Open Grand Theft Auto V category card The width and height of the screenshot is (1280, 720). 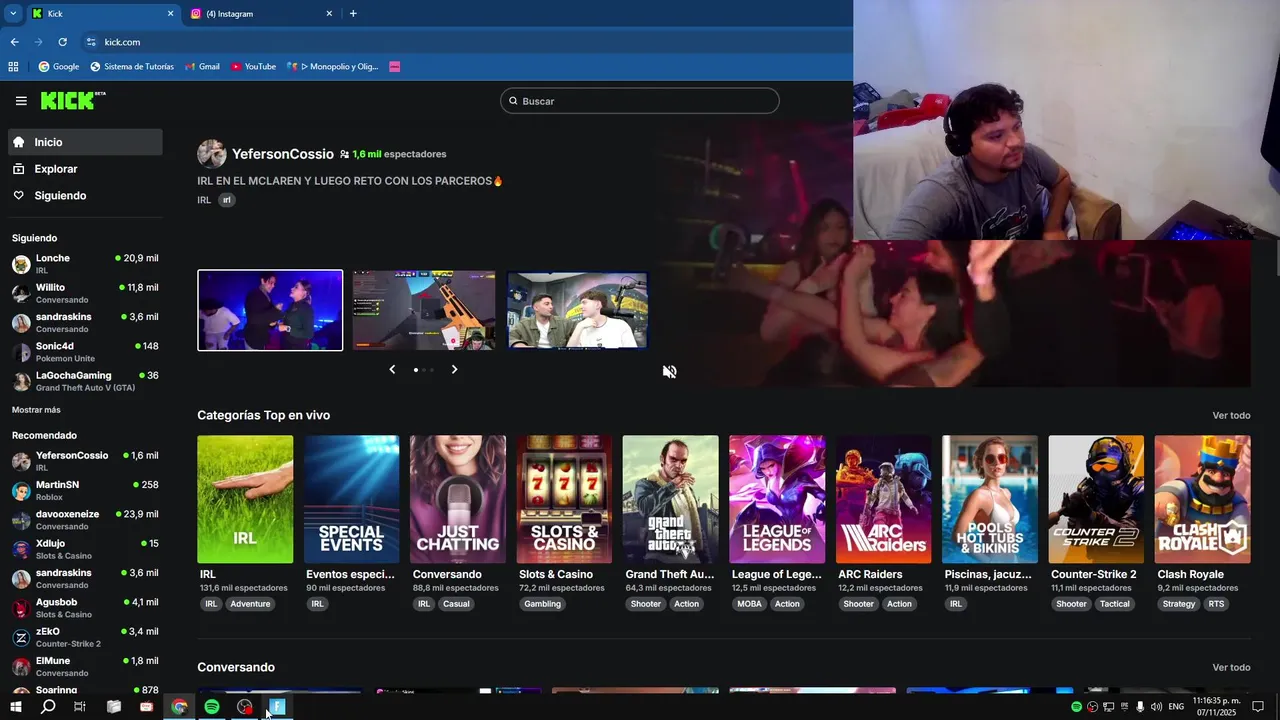pos(670,499)
